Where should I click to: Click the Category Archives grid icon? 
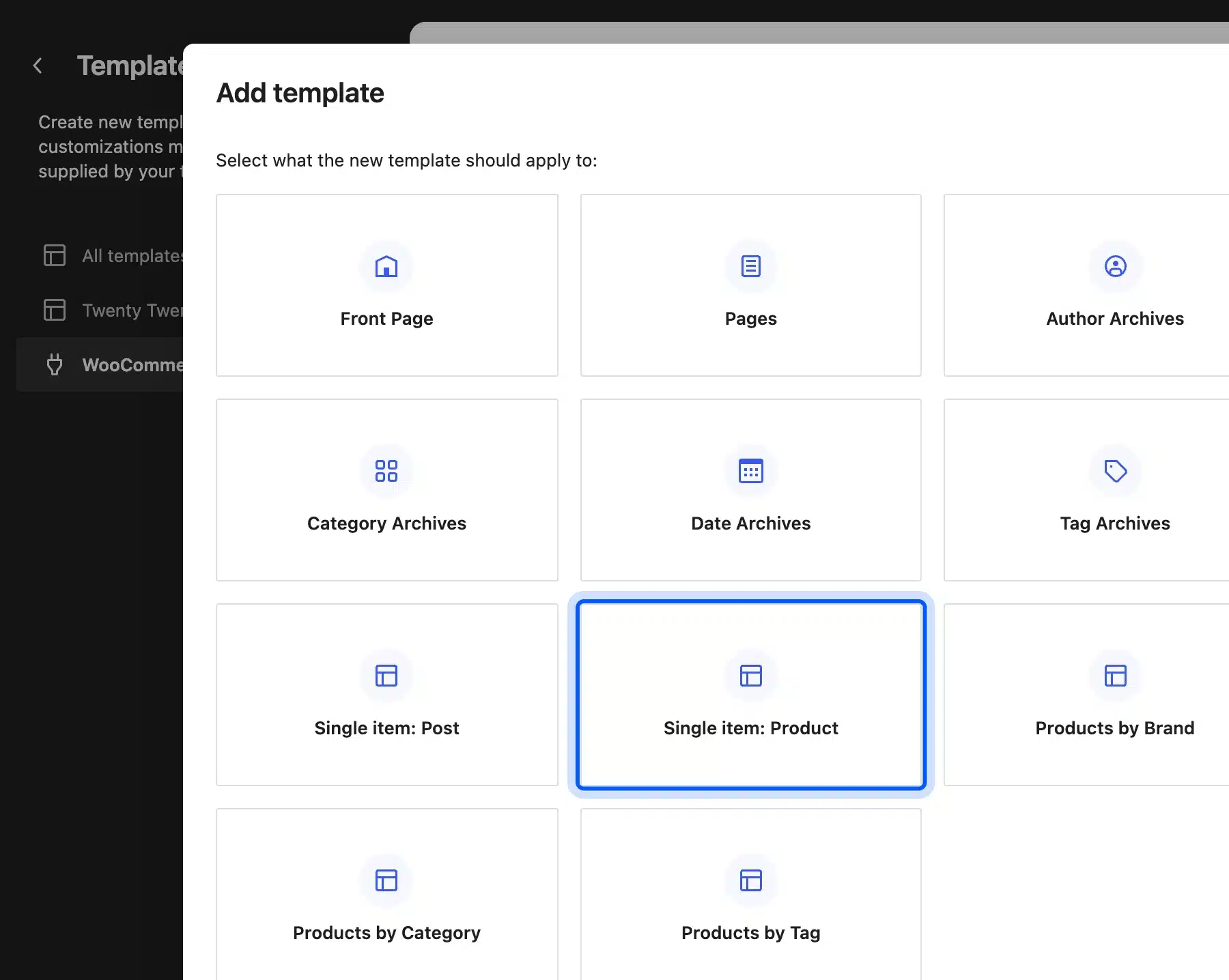[x=386, y=471]
